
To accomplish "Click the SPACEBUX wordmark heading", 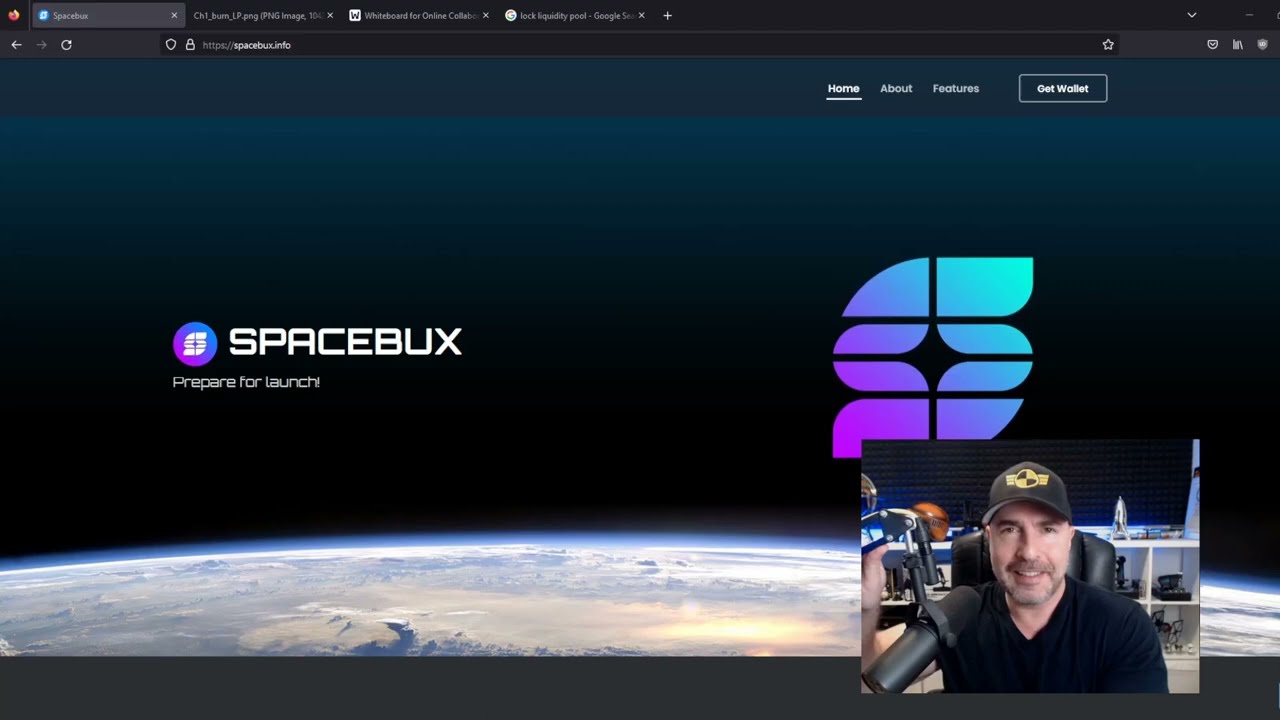I will coord(345,342).
